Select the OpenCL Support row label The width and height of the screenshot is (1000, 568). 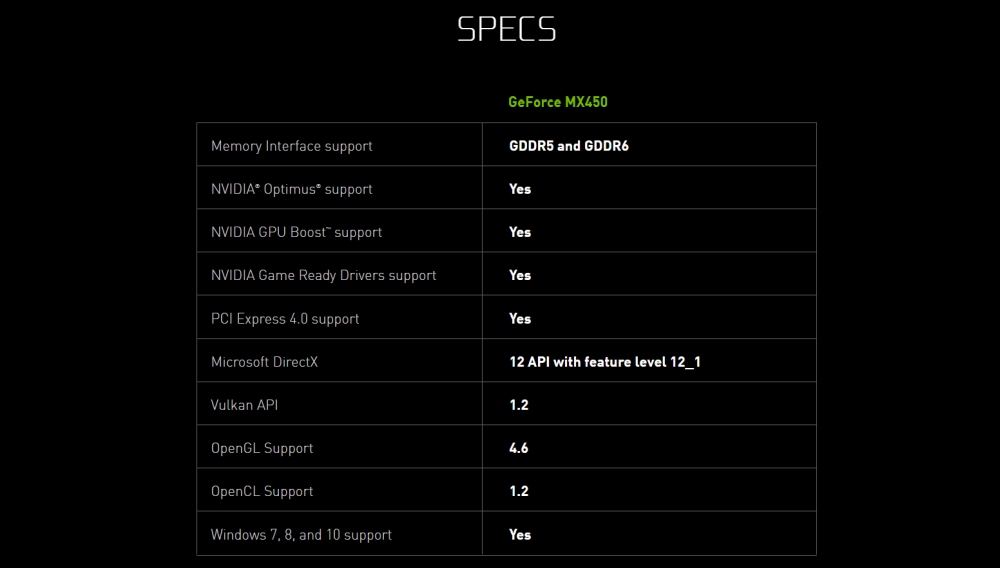tap(261, 491)
